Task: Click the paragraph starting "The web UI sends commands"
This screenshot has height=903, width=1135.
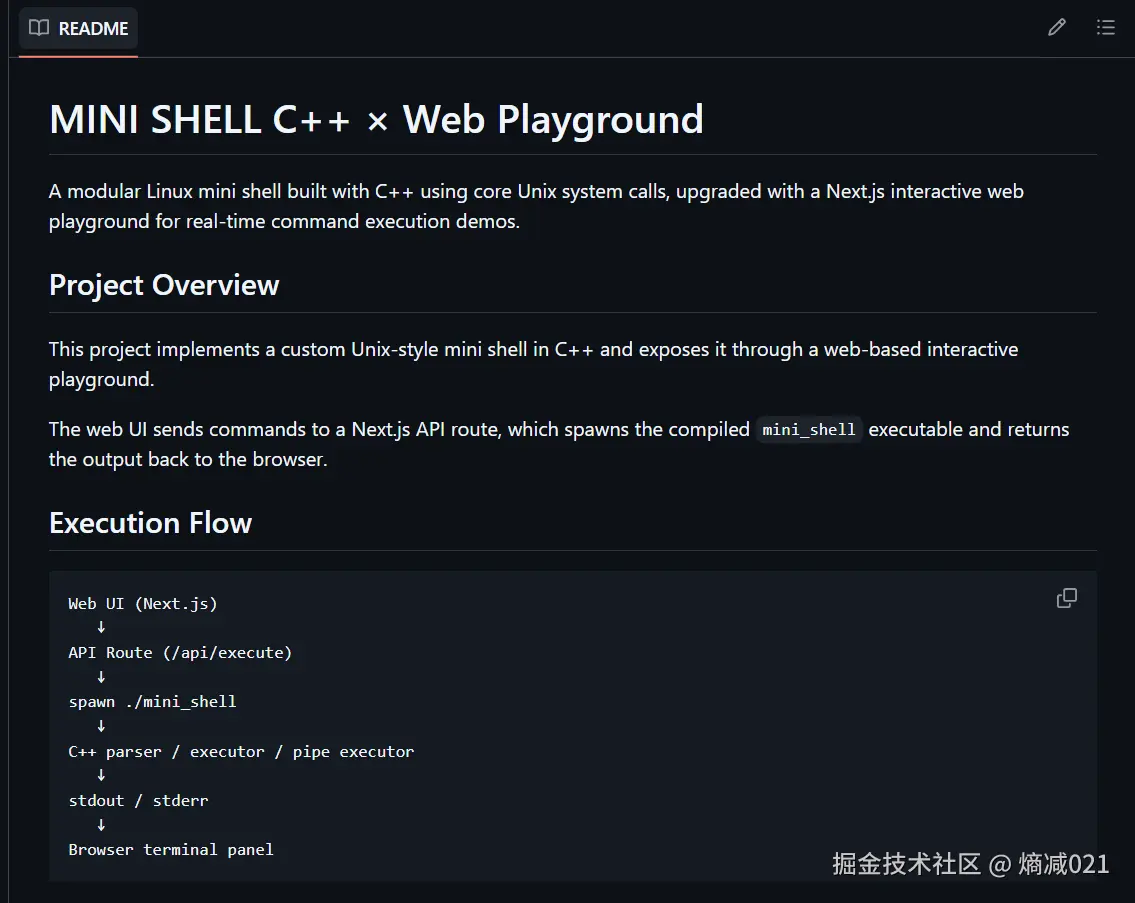Action: tap(559, 444)
